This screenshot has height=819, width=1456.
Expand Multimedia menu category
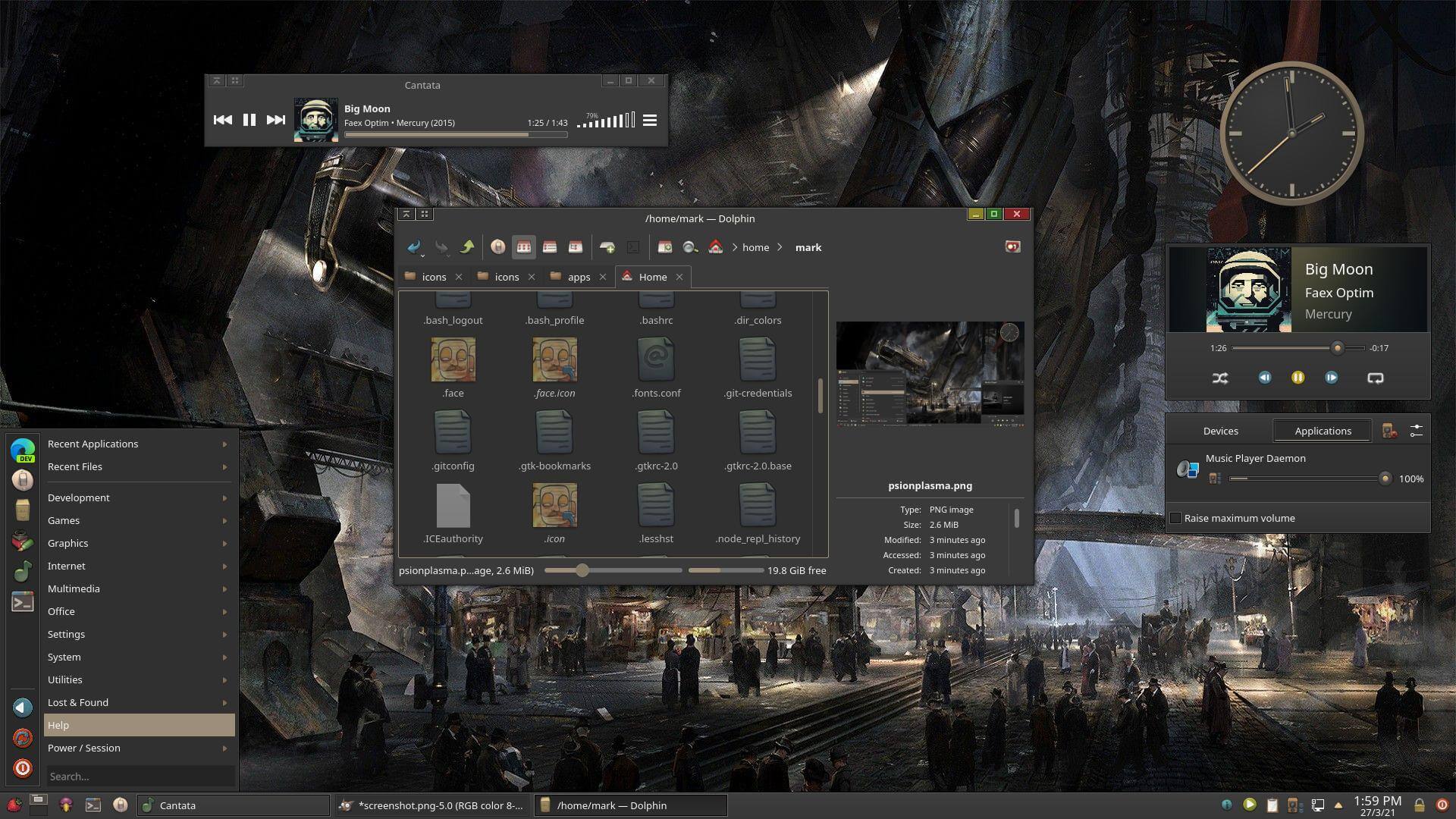pyautogui.click(x=139, y=588)
